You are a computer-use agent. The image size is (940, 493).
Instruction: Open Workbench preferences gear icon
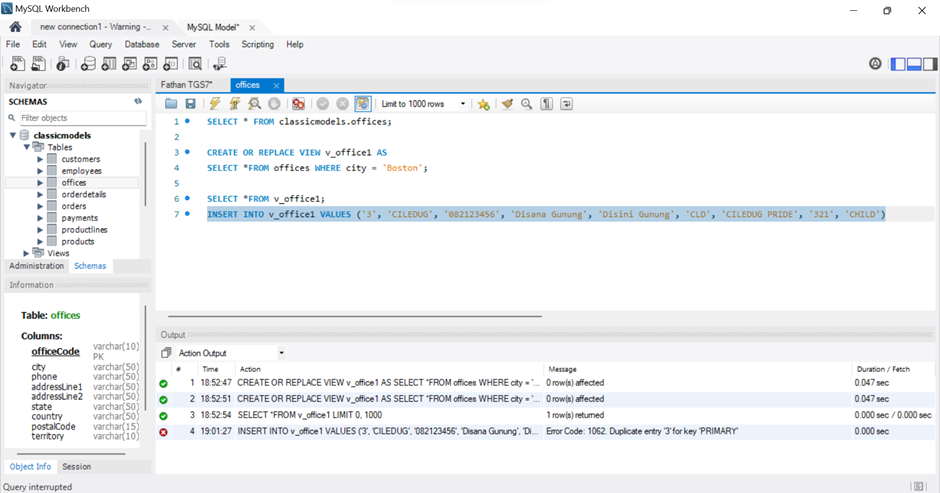(x=875, y=64)
